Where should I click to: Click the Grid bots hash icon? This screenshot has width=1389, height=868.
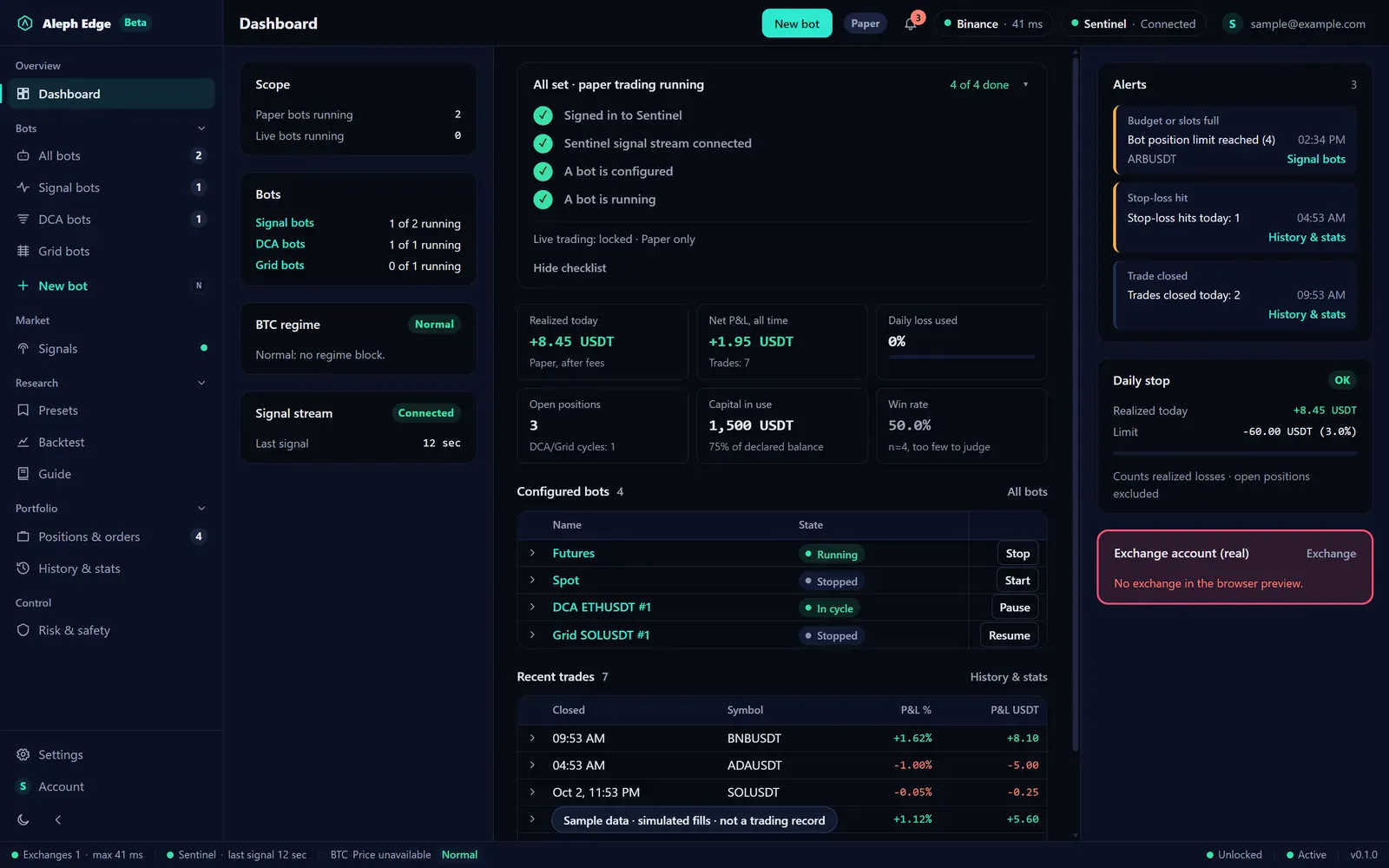tap(23, 251)
